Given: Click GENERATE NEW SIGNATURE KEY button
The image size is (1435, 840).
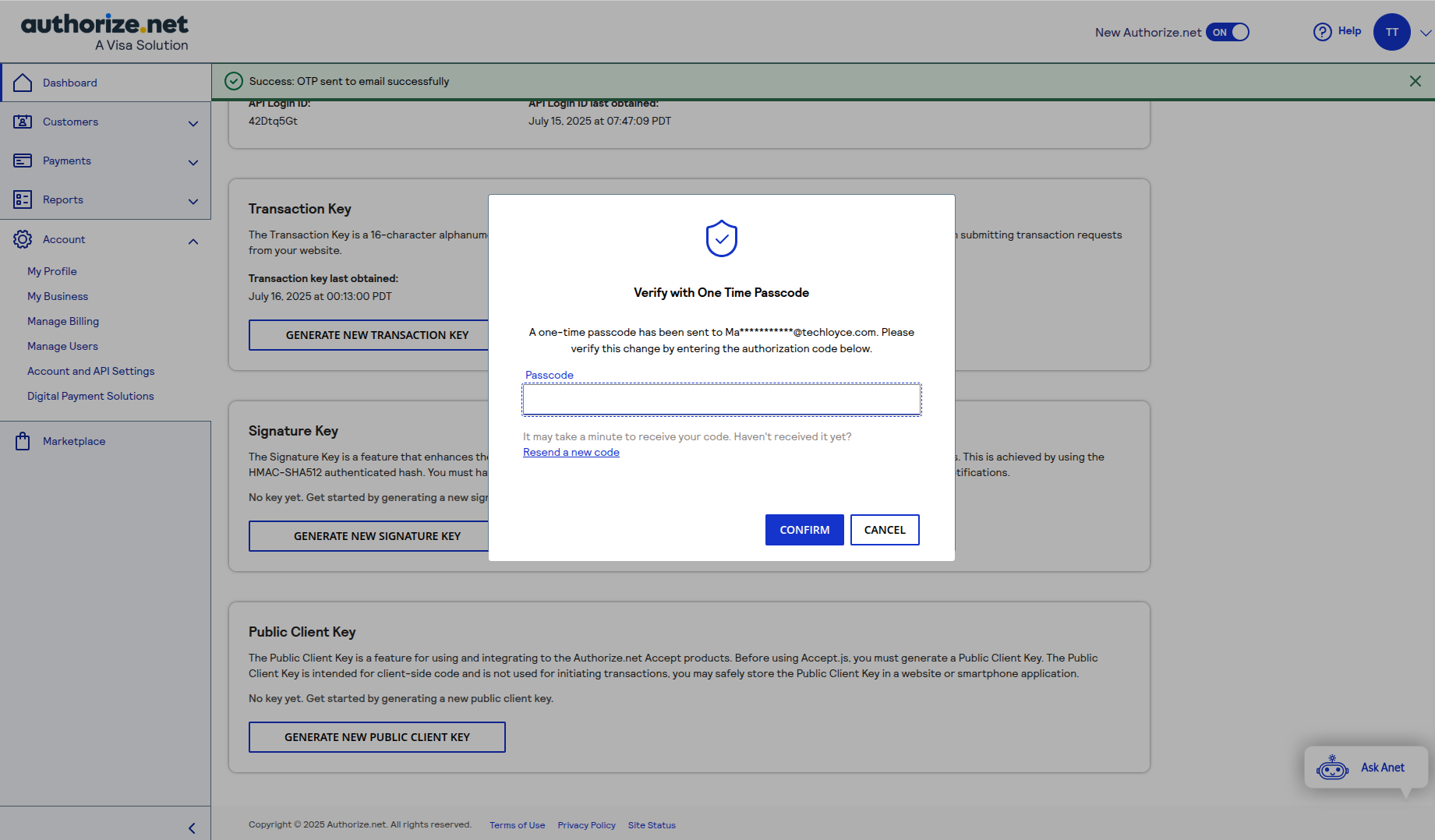Looking at the screenshot, I should pyautogui.click(x=369, y=536).
